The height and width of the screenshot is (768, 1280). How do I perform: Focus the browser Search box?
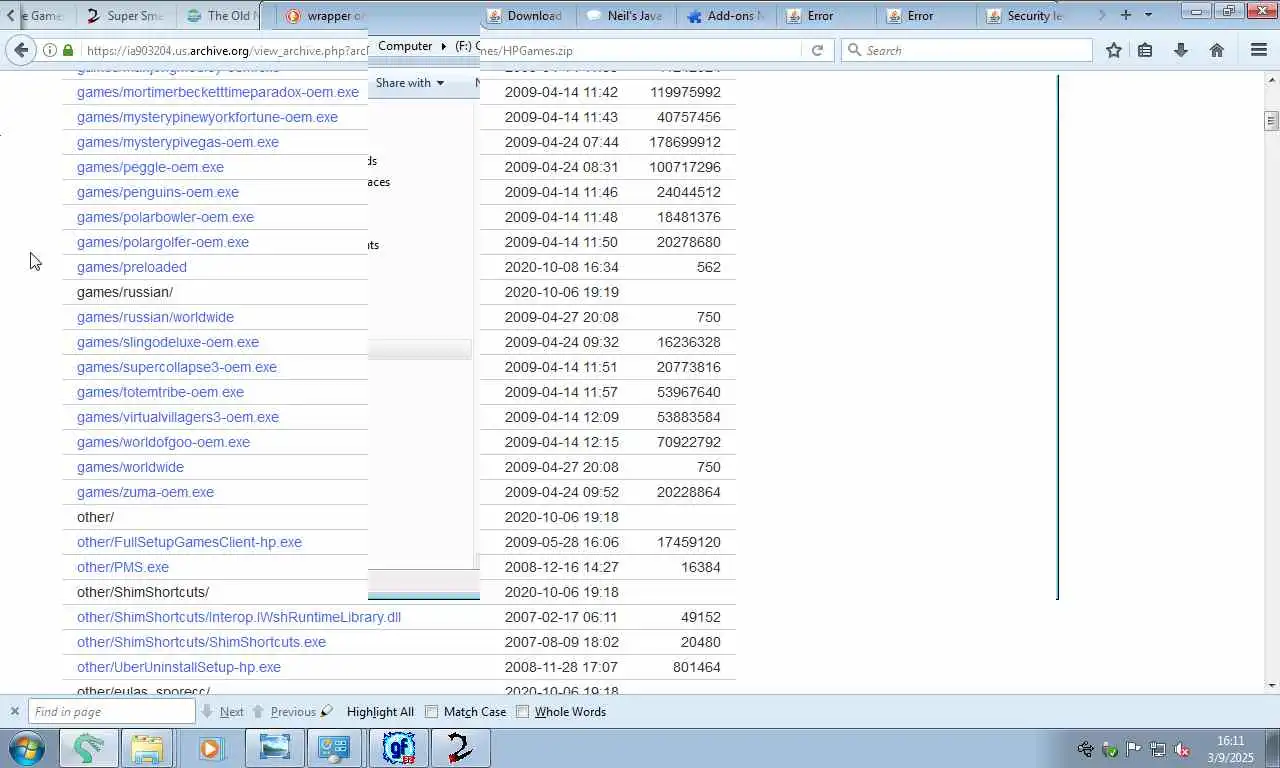click(966, 50)
